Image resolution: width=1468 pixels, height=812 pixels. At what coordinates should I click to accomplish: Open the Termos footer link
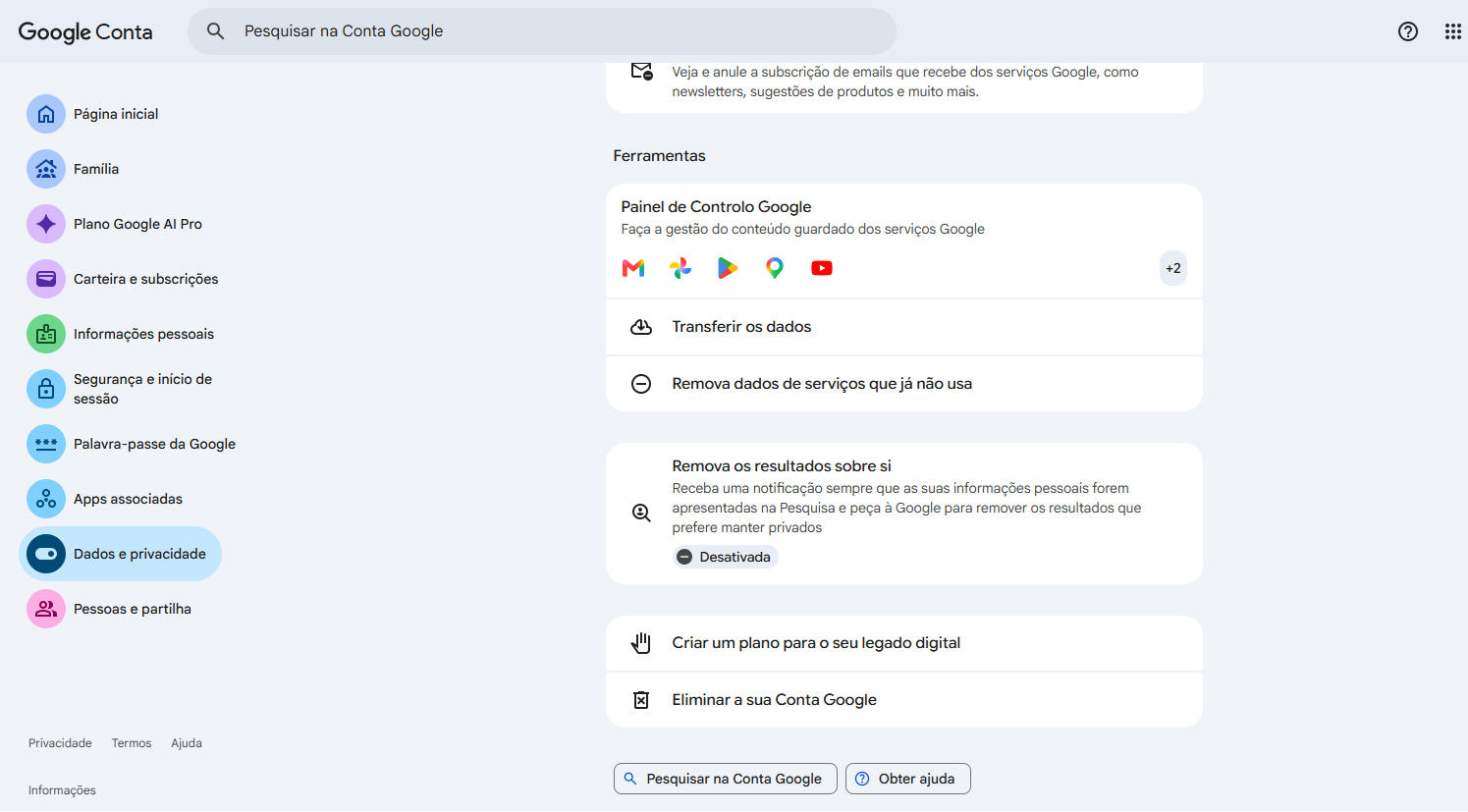tap(132, 743)
